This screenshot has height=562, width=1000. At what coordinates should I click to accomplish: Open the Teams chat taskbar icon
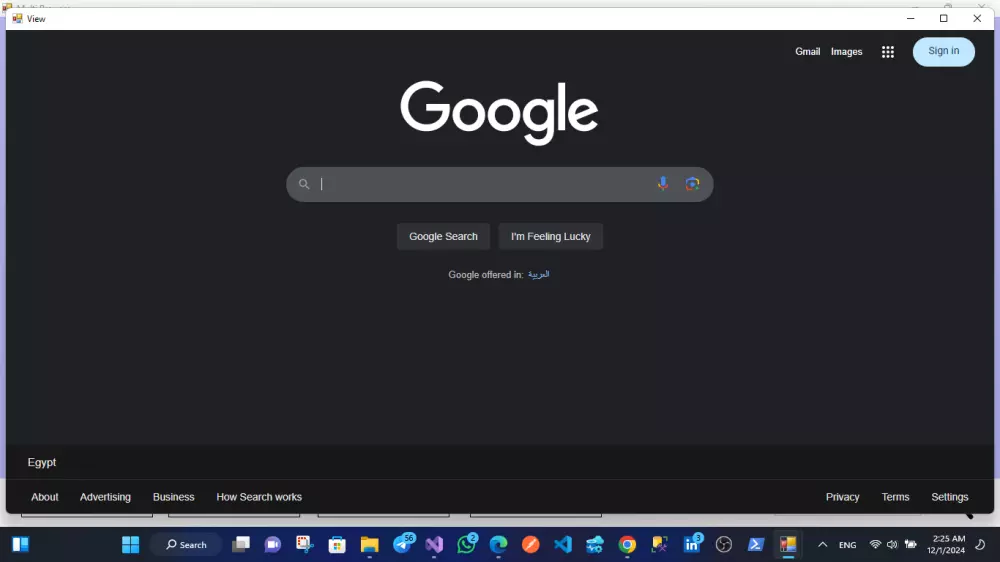click(273, 545)
